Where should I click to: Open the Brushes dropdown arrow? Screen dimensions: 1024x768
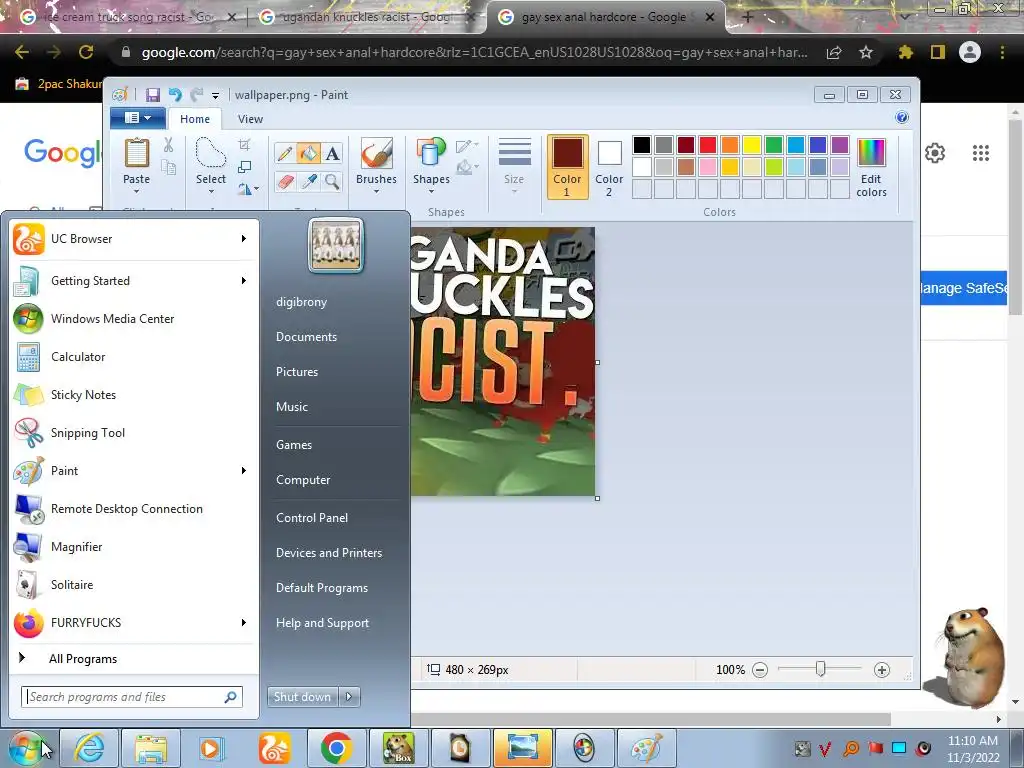[376, 191]
